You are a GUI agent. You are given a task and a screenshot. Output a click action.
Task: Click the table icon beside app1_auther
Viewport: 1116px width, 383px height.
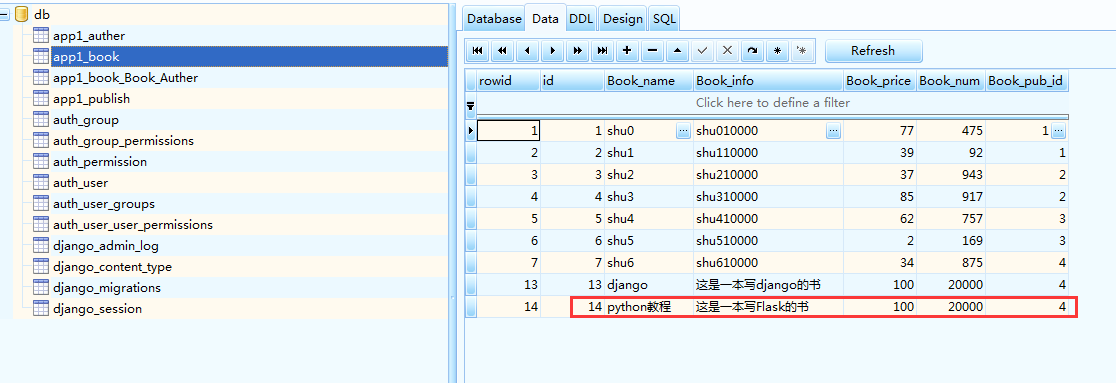tap(41, 36)
